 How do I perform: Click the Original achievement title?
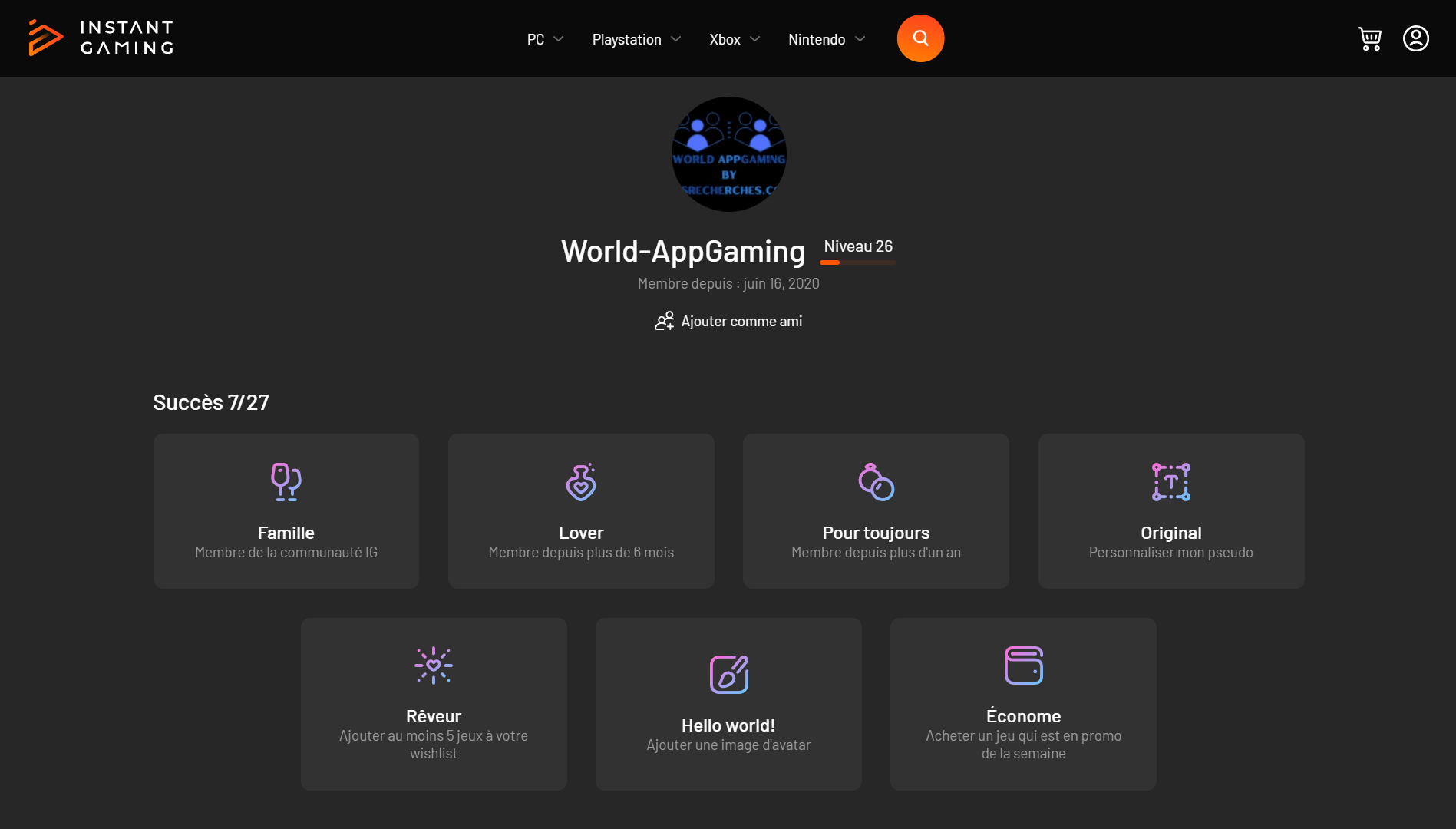pyautogui.click(x=1171, y=533)
